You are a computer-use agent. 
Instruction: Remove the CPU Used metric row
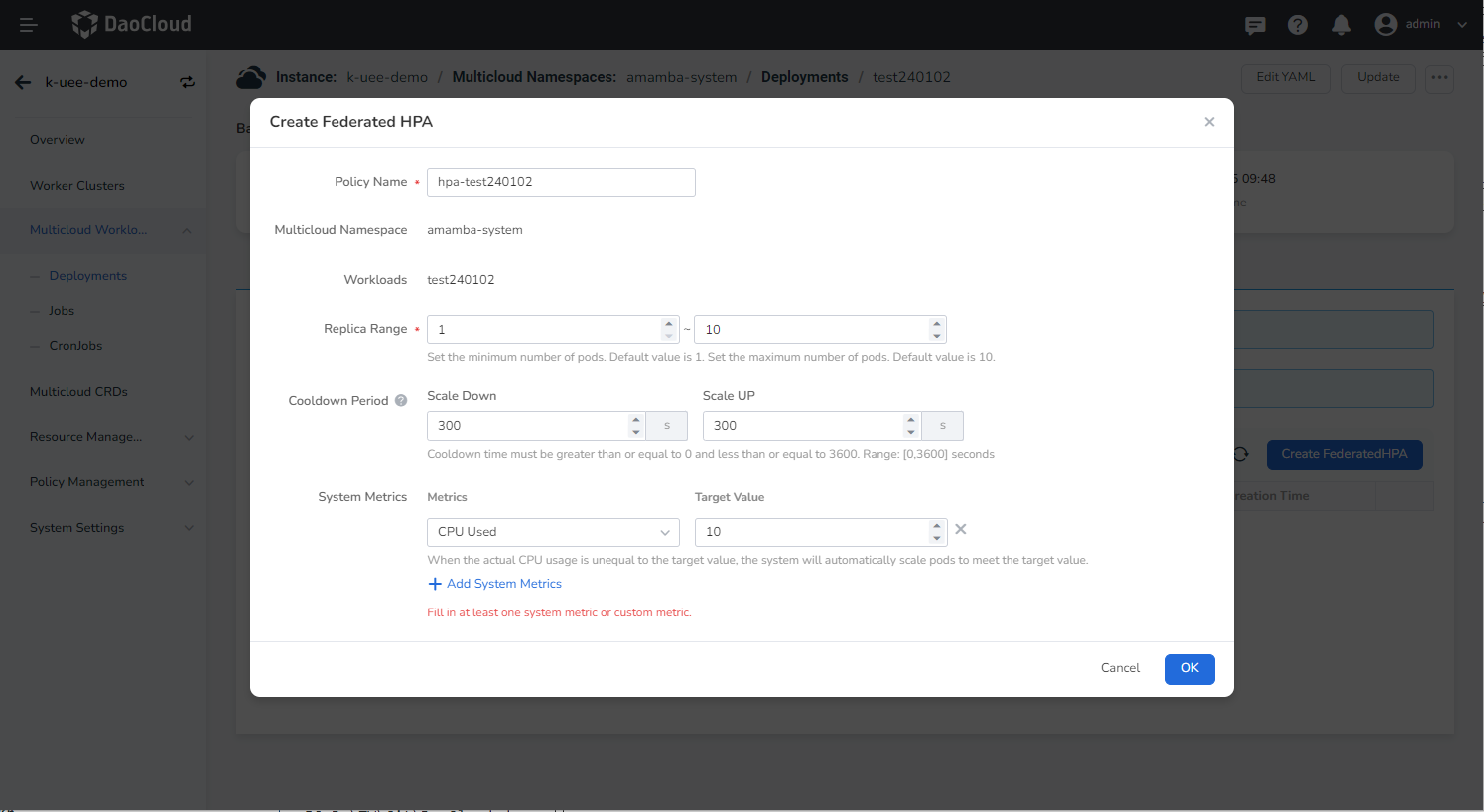961,530
